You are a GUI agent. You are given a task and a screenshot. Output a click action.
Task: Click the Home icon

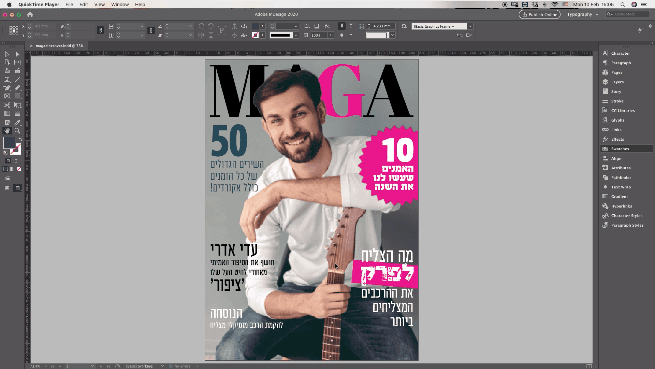[x=30, y=15]
